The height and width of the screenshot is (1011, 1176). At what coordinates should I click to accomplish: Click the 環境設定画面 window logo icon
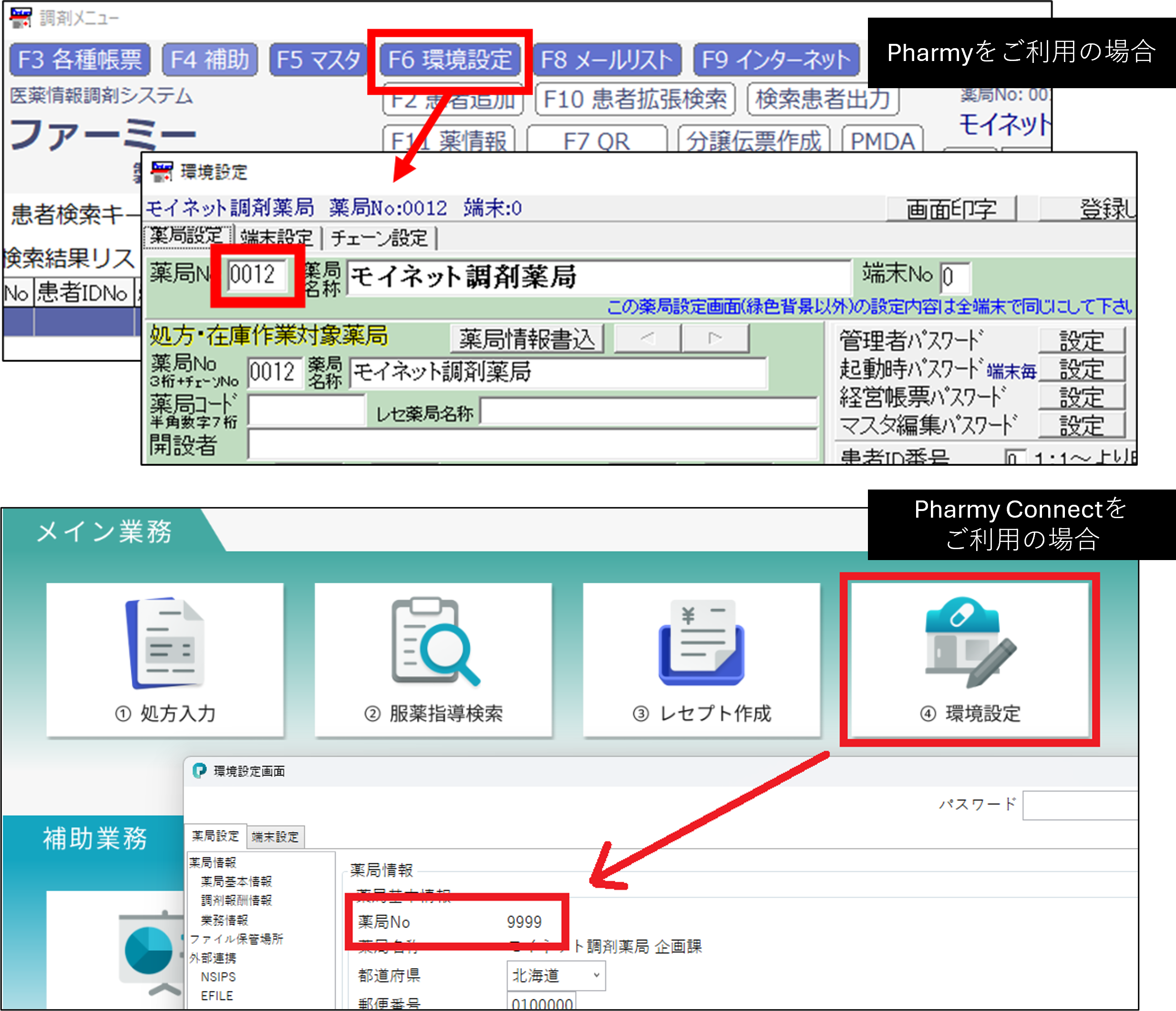(x=199, y=770)
